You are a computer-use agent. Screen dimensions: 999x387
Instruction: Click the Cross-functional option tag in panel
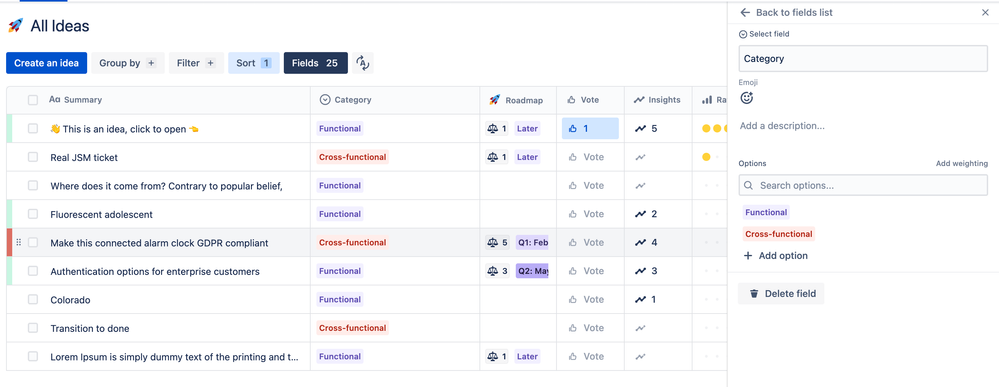point(779,234)
